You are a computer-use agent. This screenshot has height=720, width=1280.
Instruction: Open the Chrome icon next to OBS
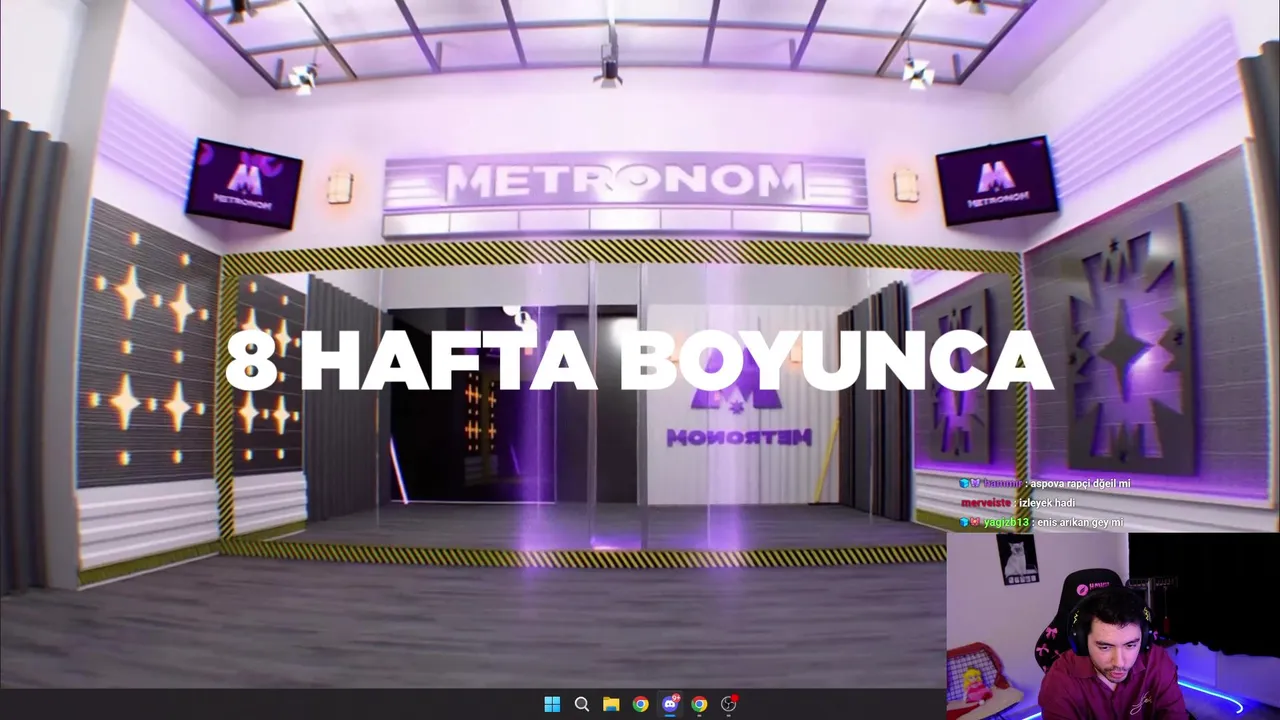pyautogui.click(x=700, y=704)
